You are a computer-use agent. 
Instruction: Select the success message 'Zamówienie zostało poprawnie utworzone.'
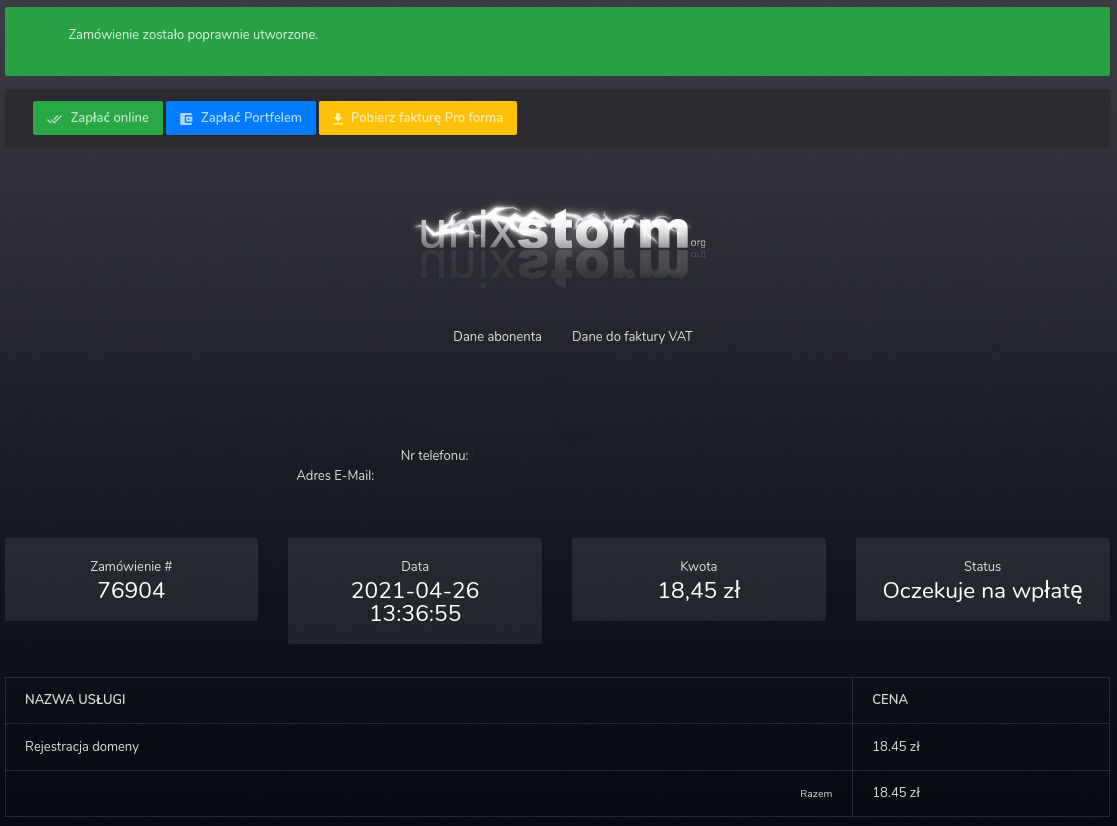click(193, 34)
